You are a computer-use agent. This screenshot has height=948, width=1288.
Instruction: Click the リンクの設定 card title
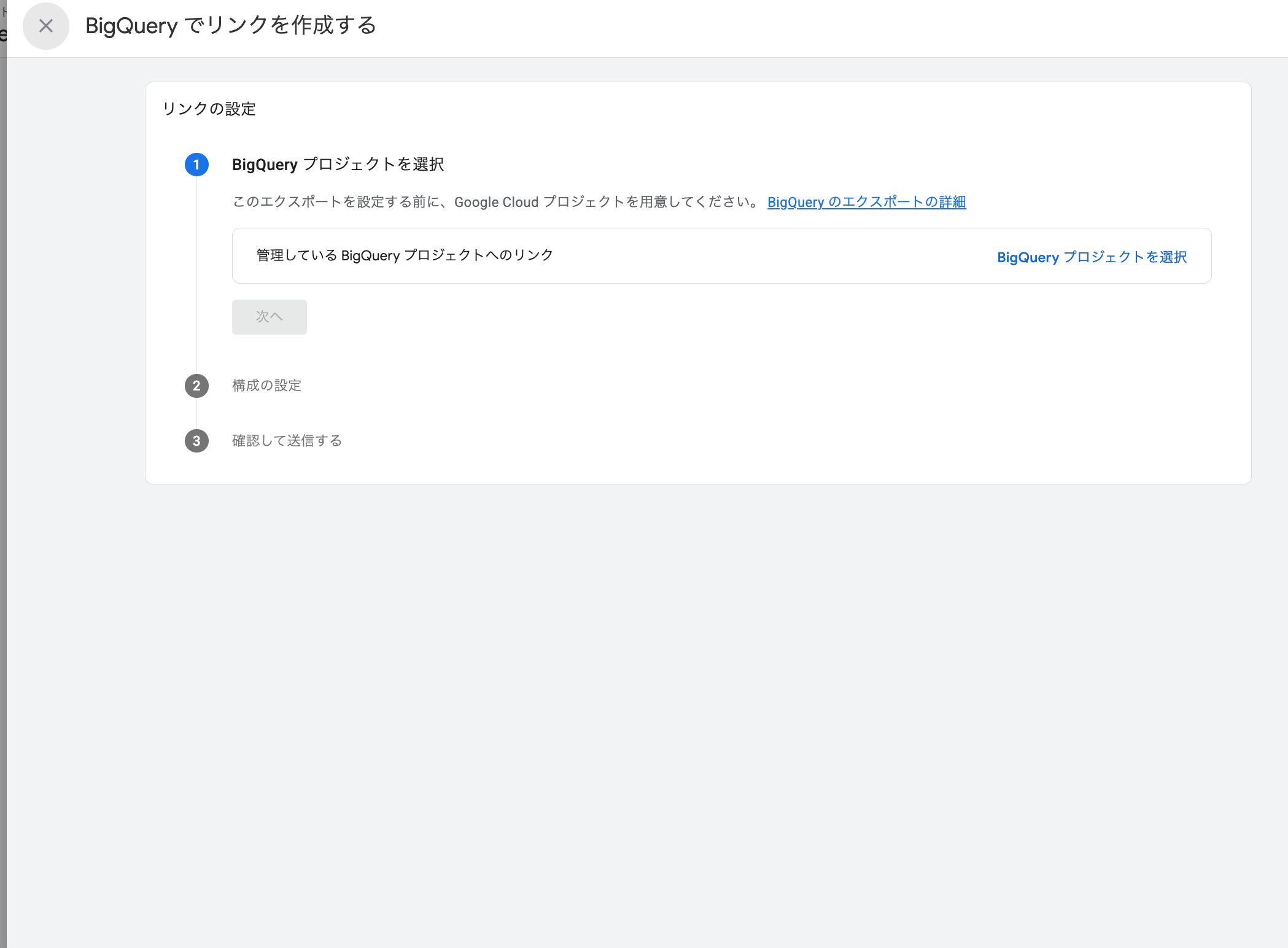[x=209, y=109]
